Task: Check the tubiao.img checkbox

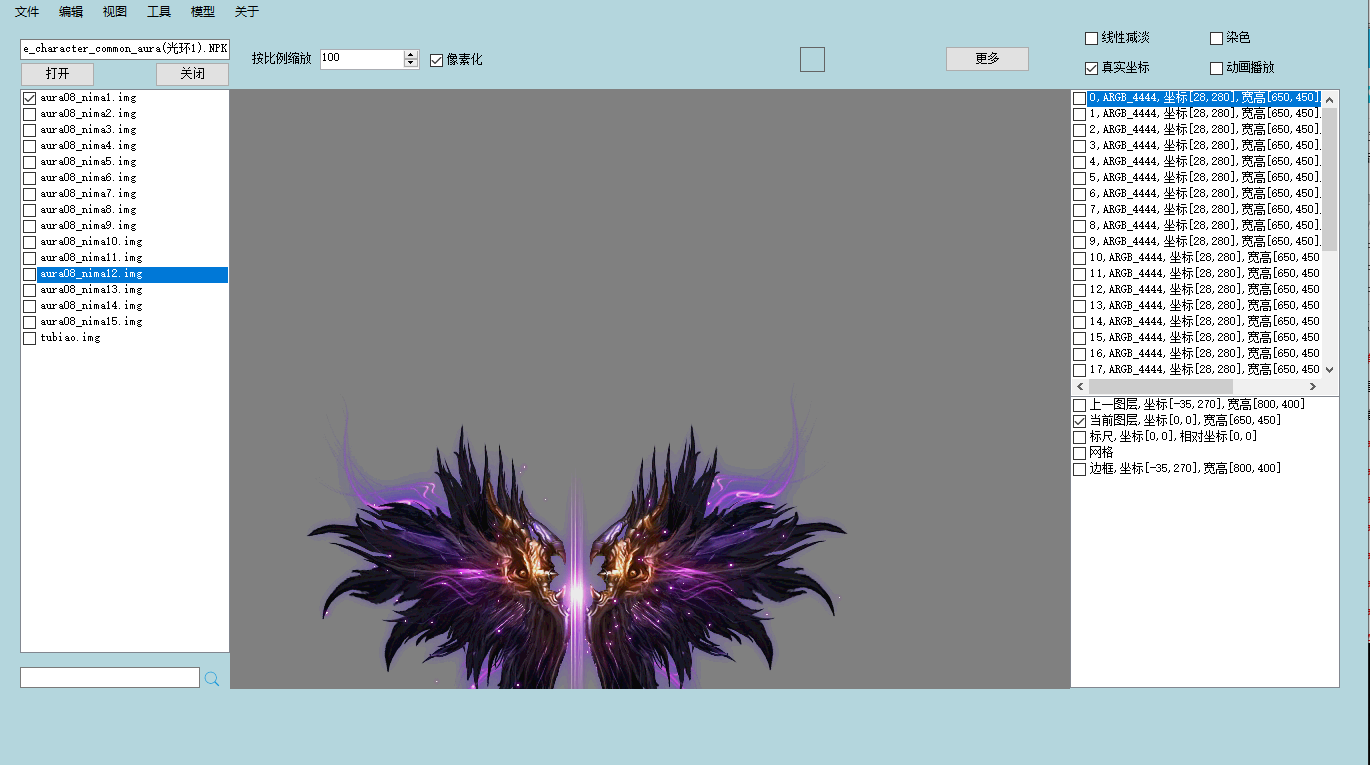Action: point(29,338)
